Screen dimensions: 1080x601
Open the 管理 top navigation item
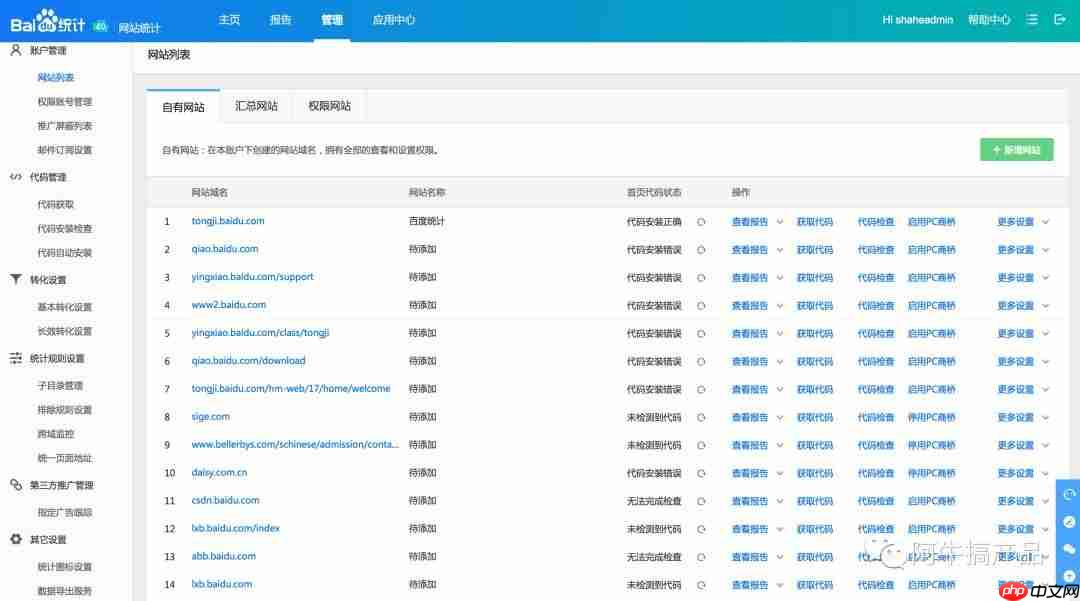coord(332,20)
